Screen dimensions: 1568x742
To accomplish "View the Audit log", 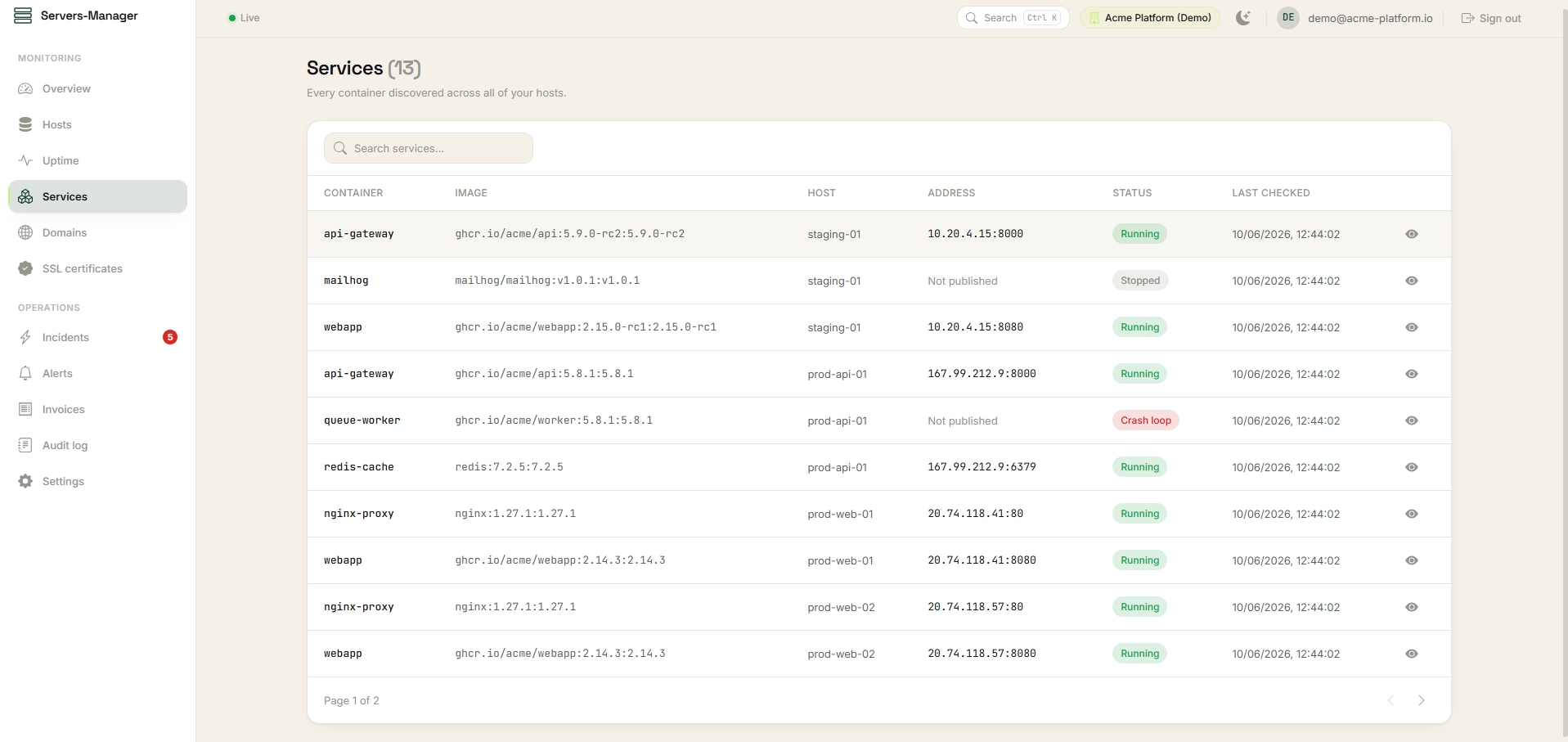I will click(97, 445).
